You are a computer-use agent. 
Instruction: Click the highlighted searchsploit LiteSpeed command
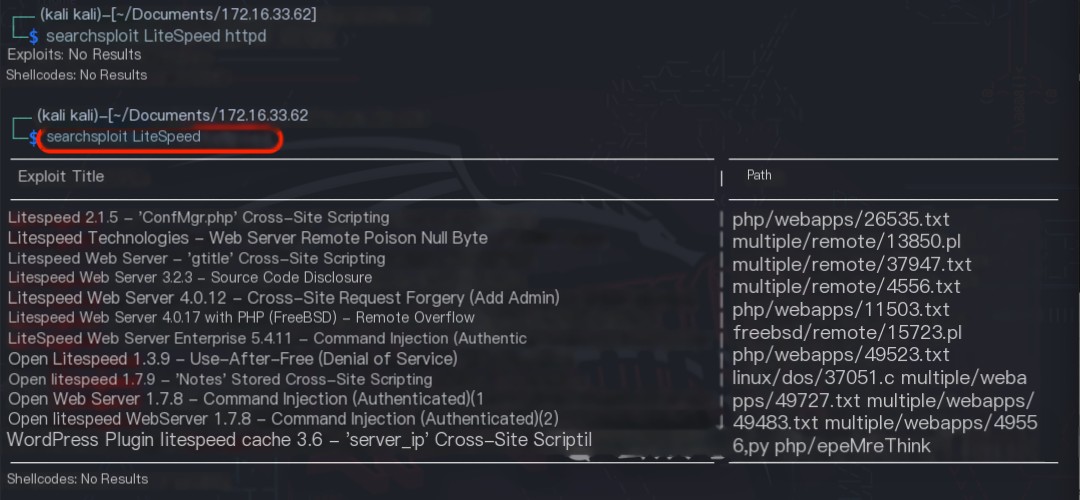tap(123, 136)
